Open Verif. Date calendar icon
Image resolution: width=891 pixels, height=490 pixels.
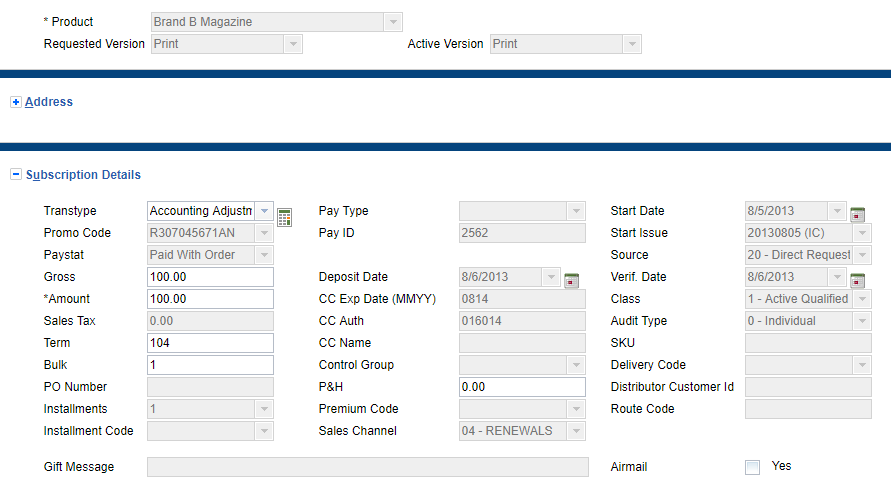(857, 280)
